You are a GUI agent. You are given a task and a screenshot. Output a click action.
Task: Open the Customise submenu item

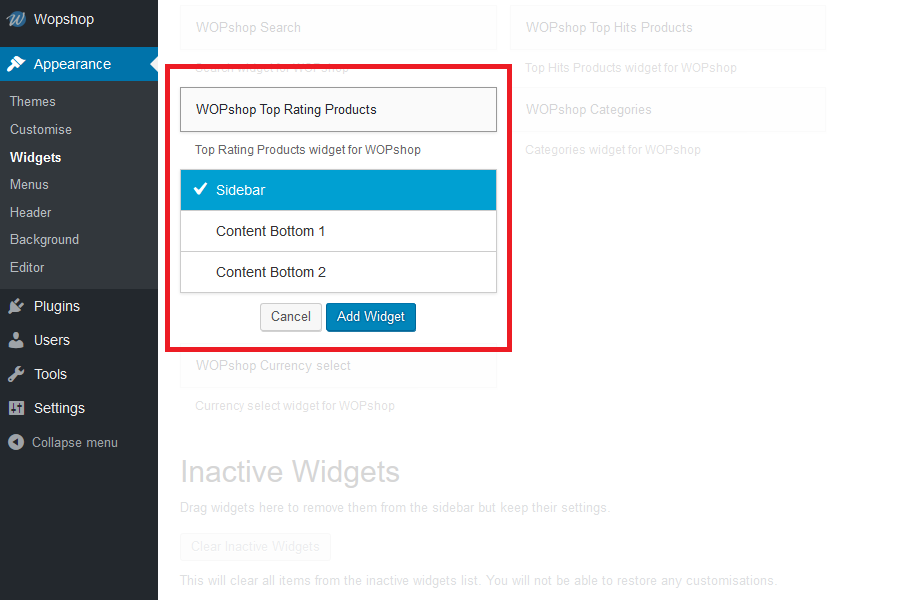41,129
